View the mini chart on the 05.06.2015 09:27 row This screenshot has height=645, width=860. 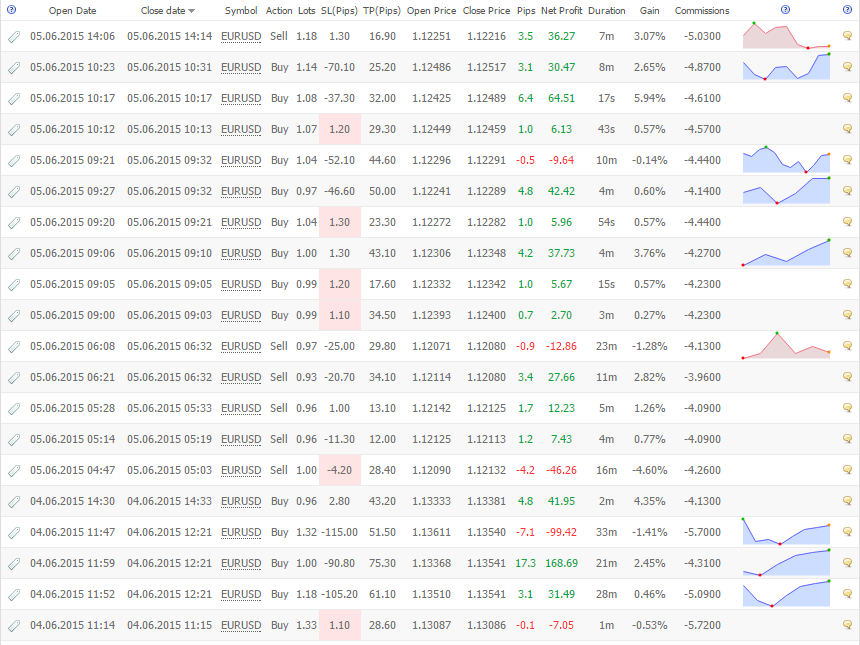coord(787,190)
